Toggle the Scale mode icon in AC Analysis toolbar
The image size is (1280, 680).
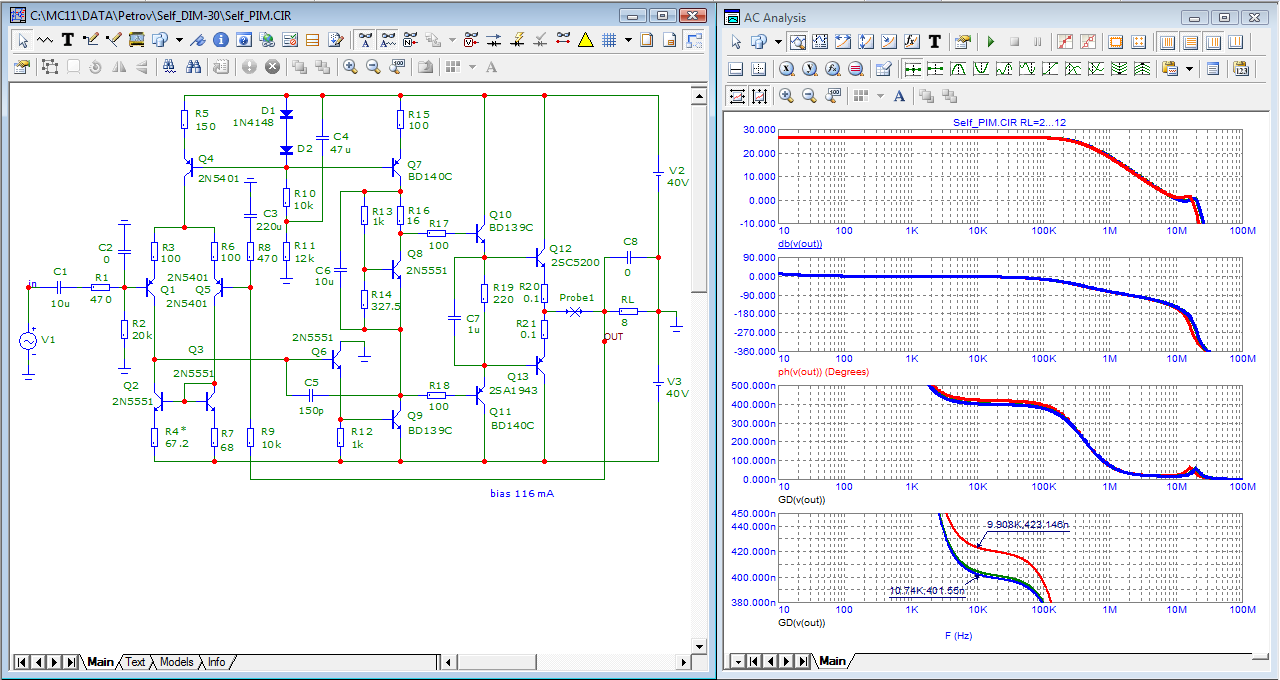797,42
